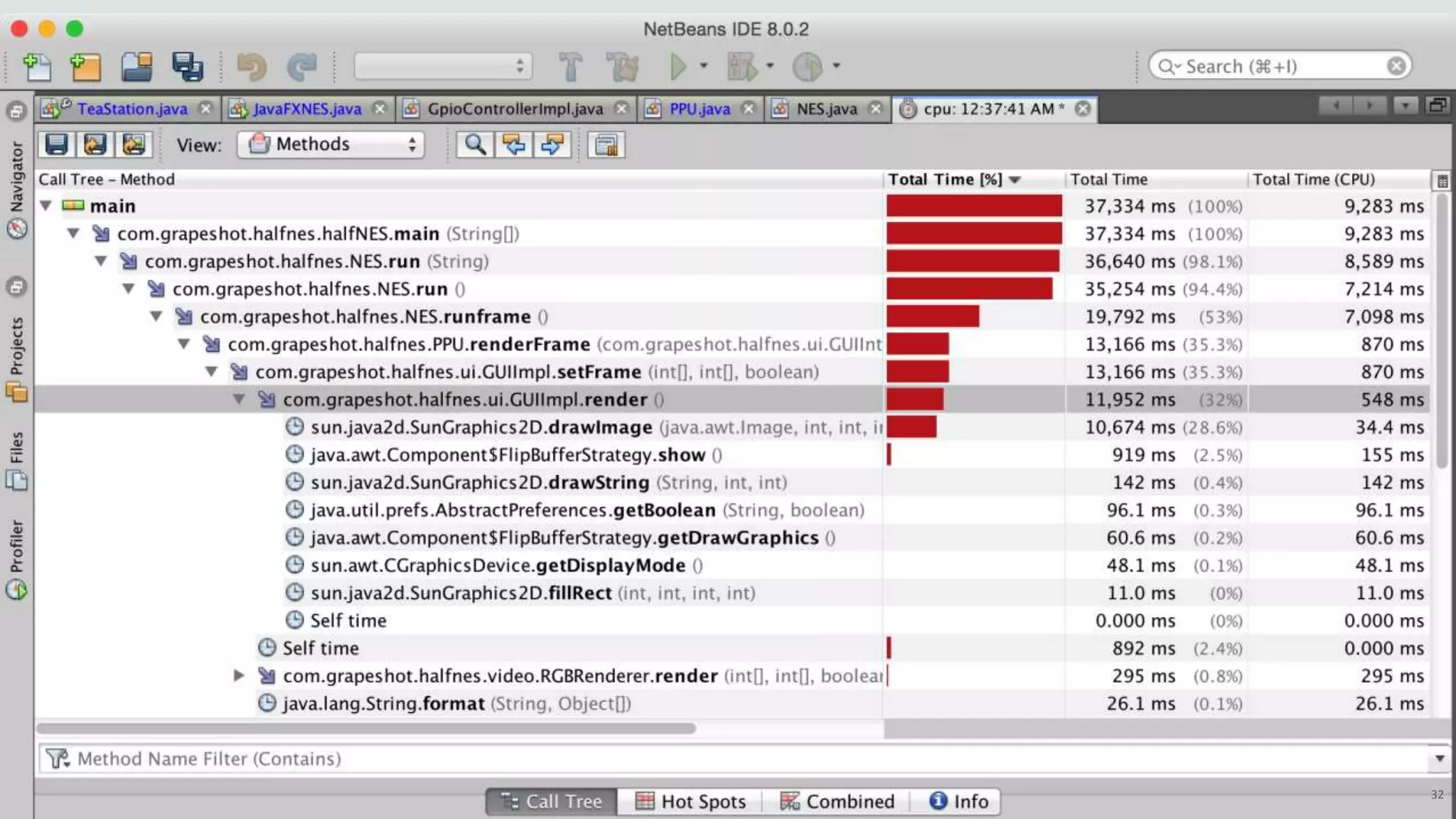Click the New Project toolbar icon

click(x=85, y=67)
